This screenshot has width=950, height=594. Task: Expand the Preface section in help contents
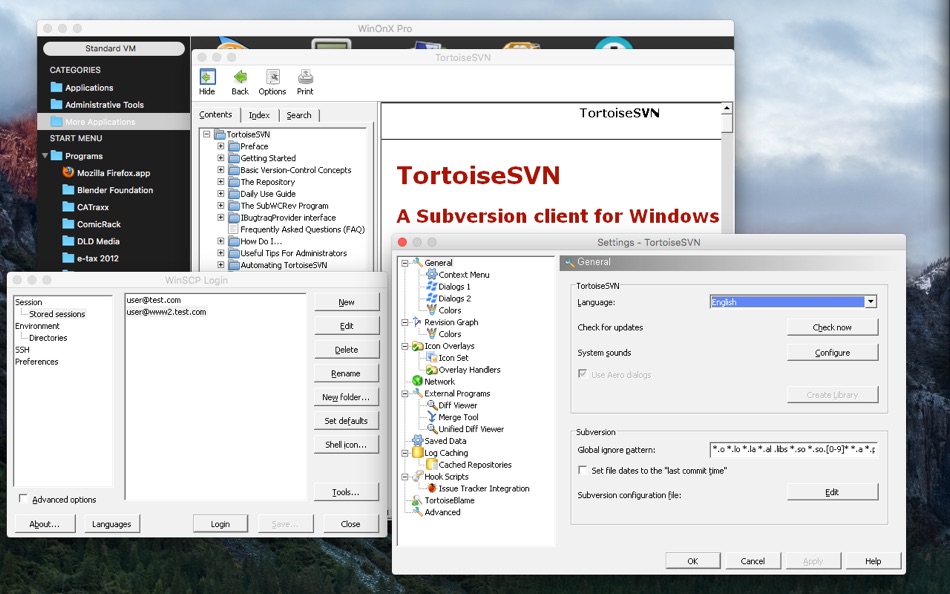point(220,145)
